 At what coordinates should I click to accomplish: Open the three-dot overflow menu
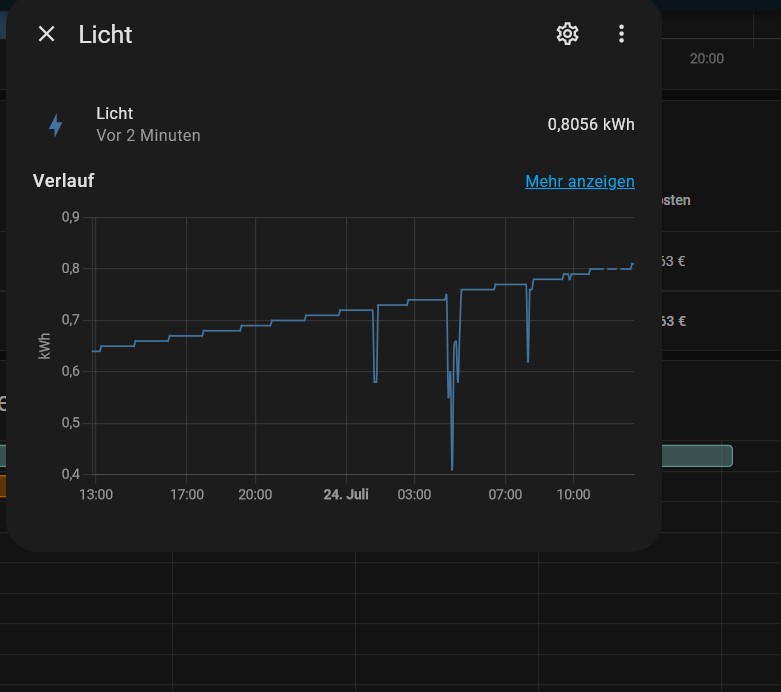[x=621, y=34]
